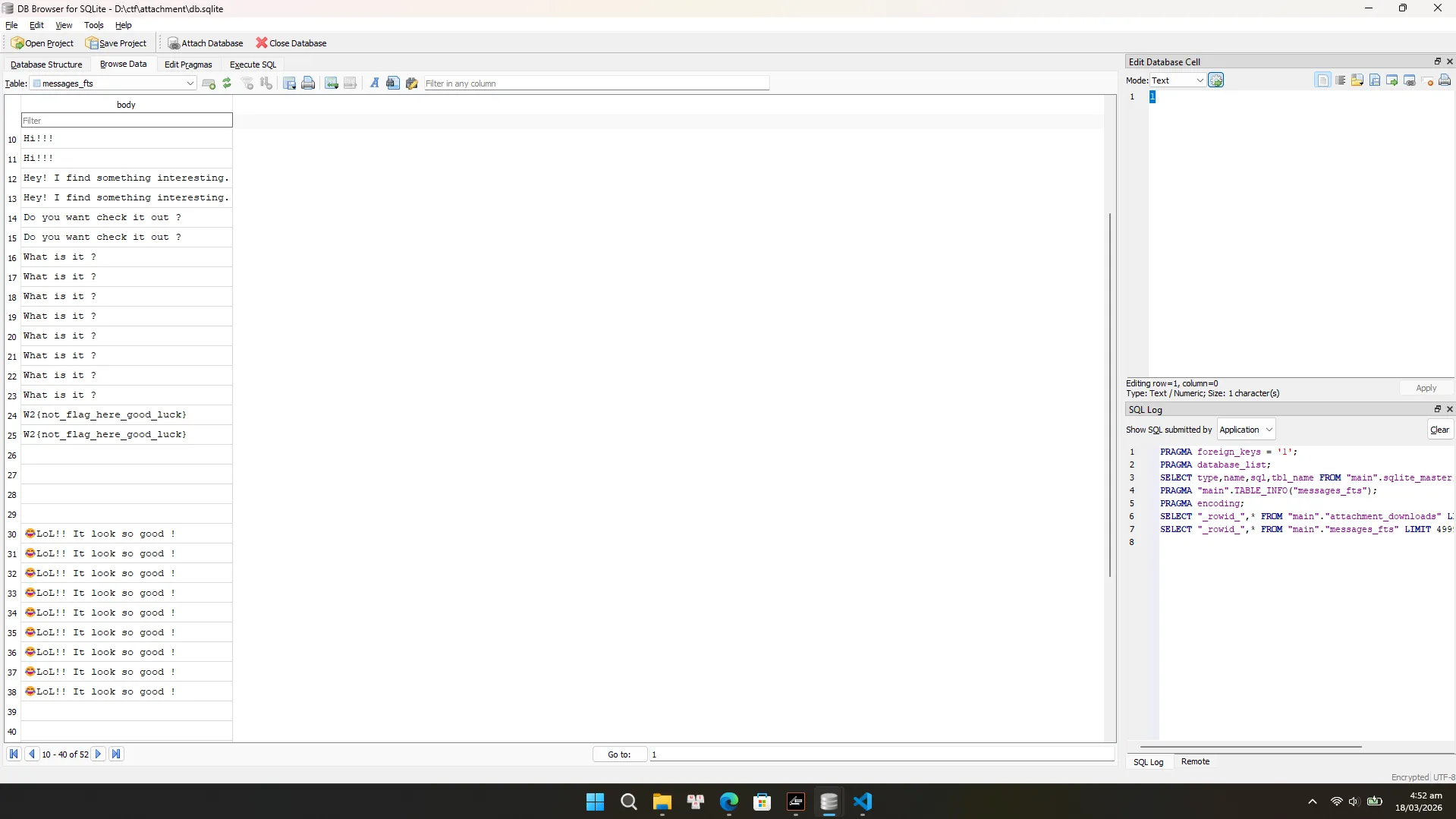Open the File menu
1456x819 pixels.
(x=11, y=25)
